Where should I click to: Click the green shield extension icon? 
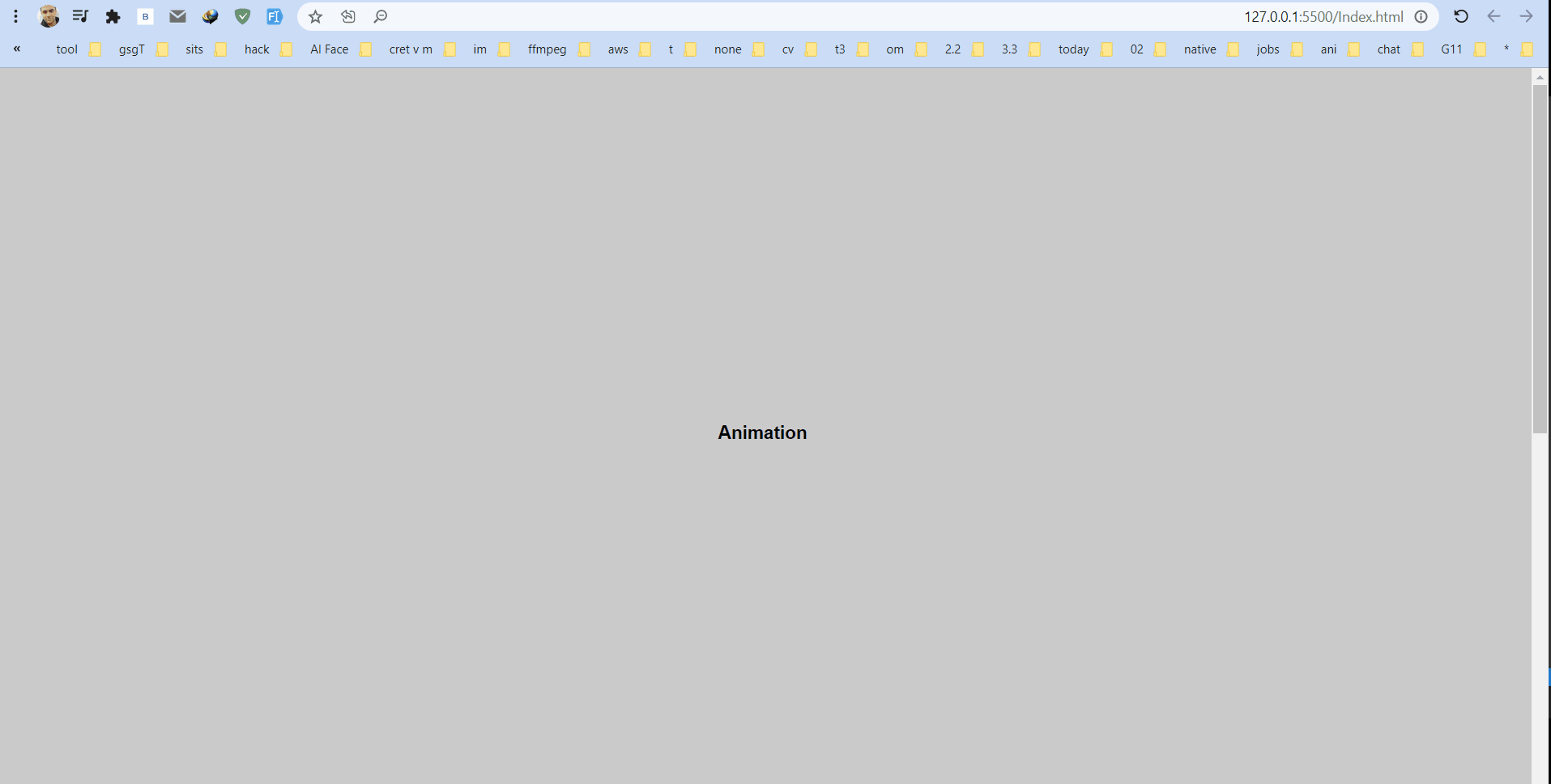tap(242, 16)
